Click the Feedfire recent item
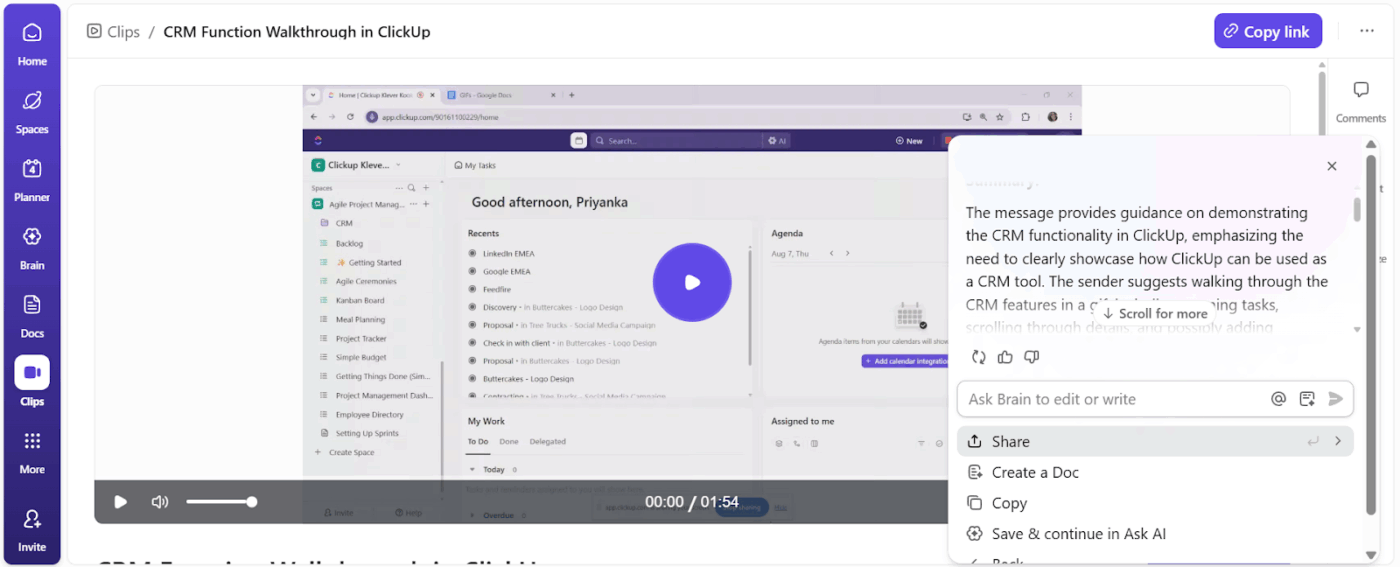Viewport: 1400px width, 567px height. [x=498, y=289]
